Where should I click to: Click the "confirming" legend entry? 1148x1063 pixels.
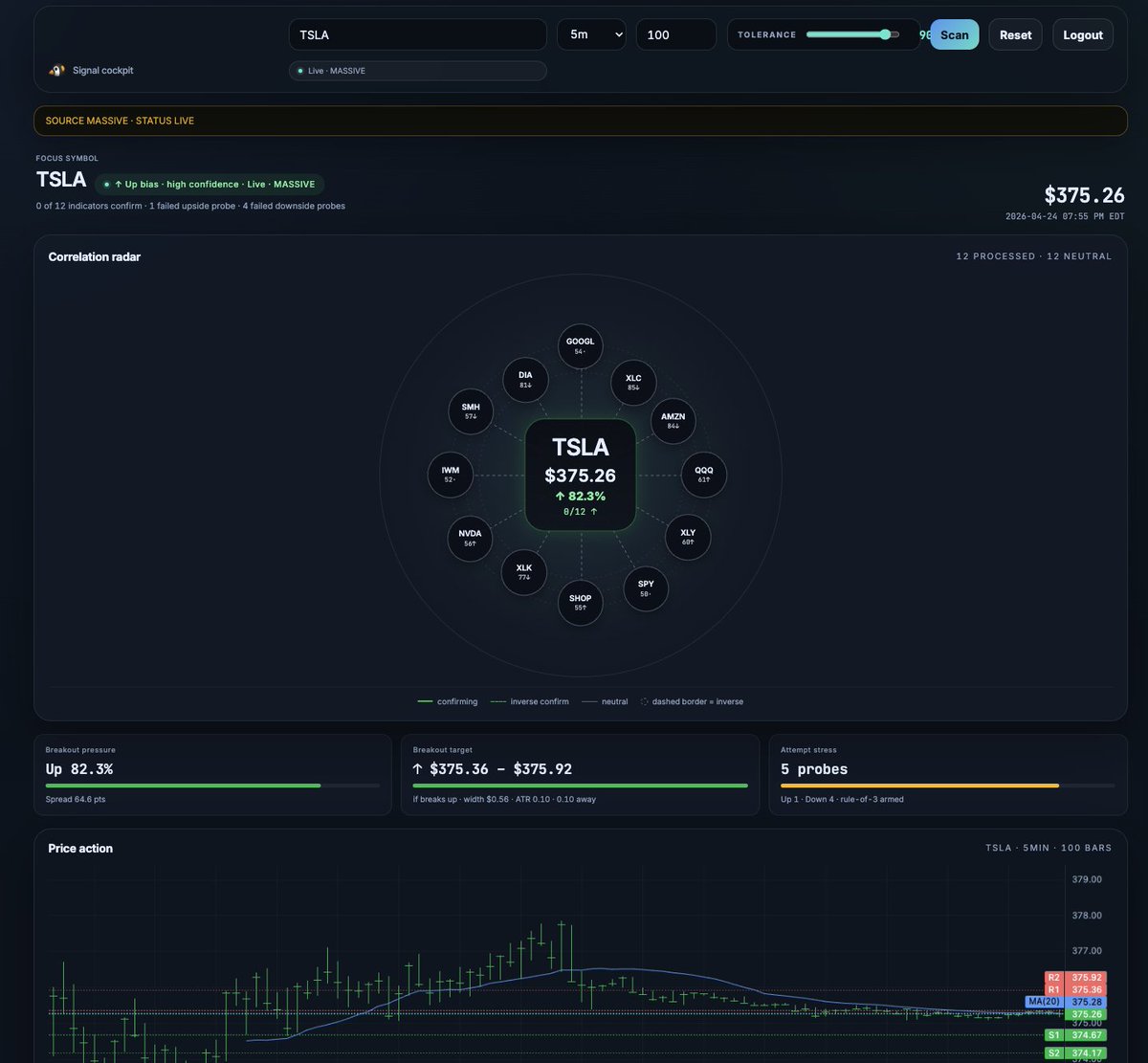448,701
